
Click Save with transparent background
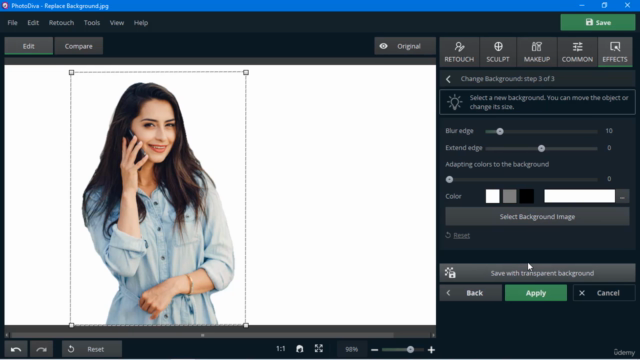pos(537,273)
